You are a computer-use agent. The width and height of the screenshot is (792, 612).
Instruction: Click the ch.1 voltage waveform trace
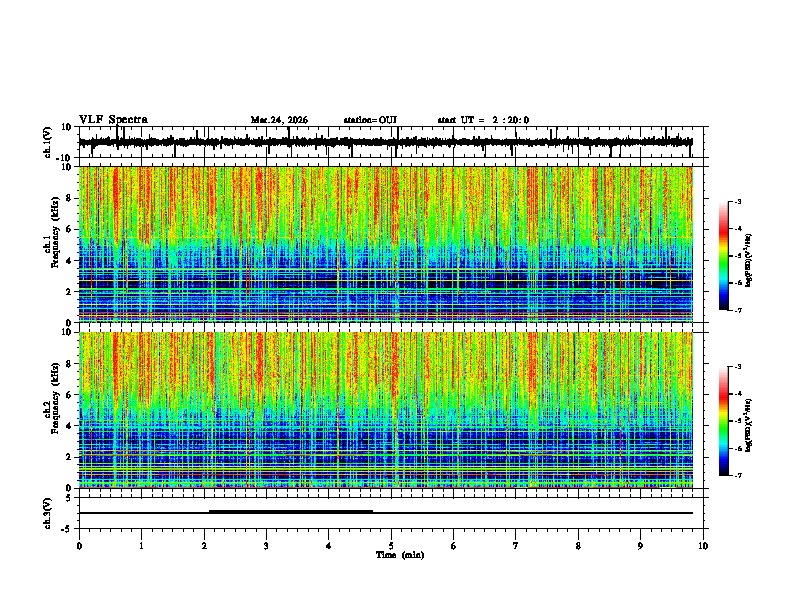coord(386,142)
